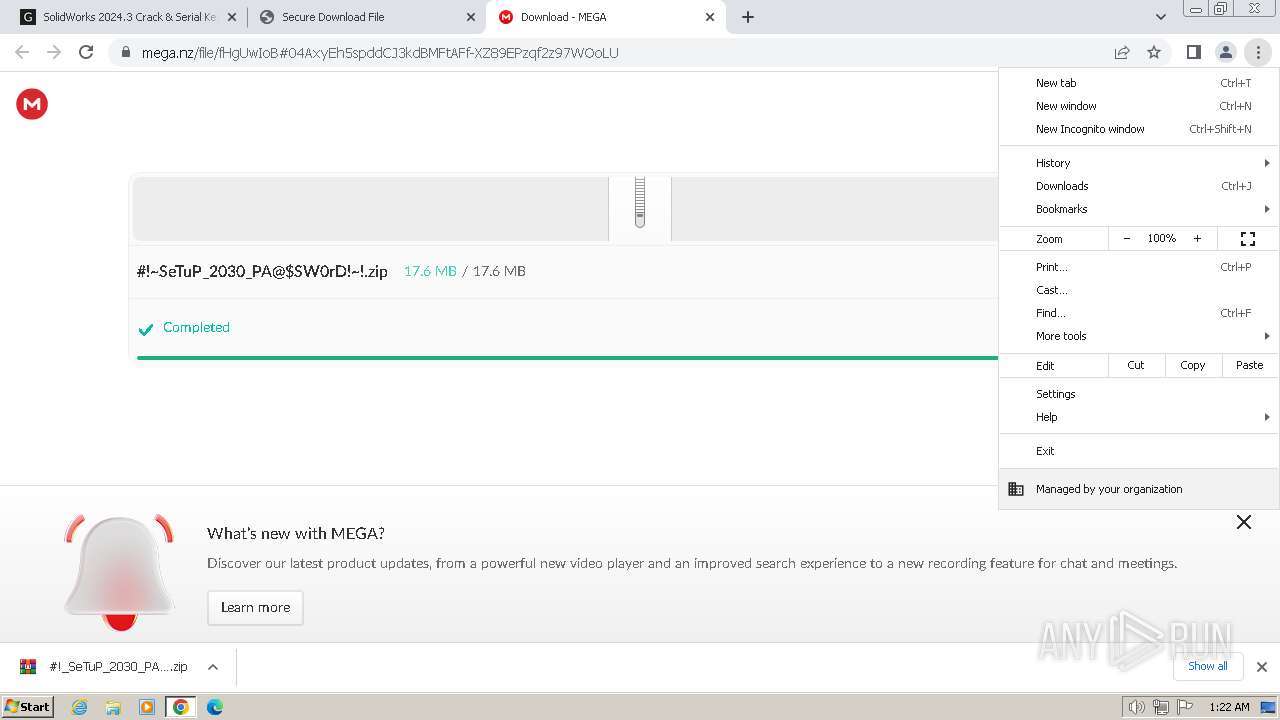This screenshot has height=720, width=1280.
Task: Expand download item options chevron
Action: click(x=213, y=667)
